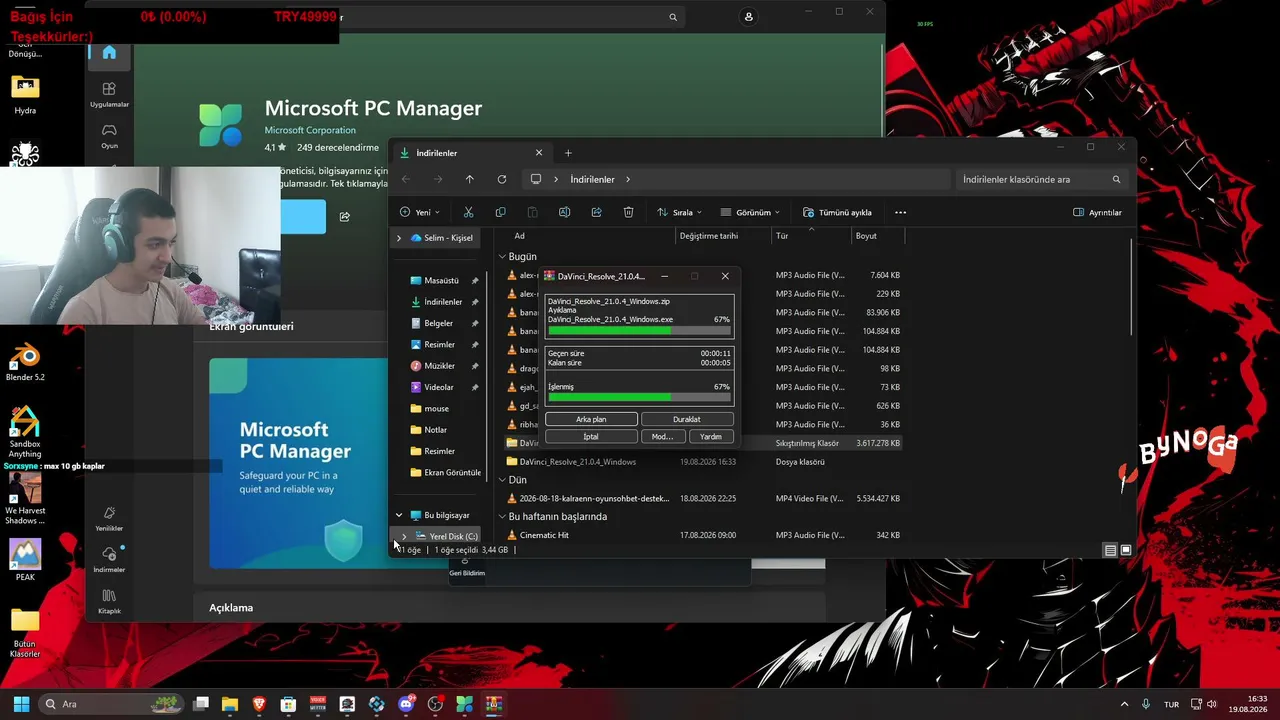Open Müzikler in quick access
Screen dimensions: 1280x720
[440, 366]
